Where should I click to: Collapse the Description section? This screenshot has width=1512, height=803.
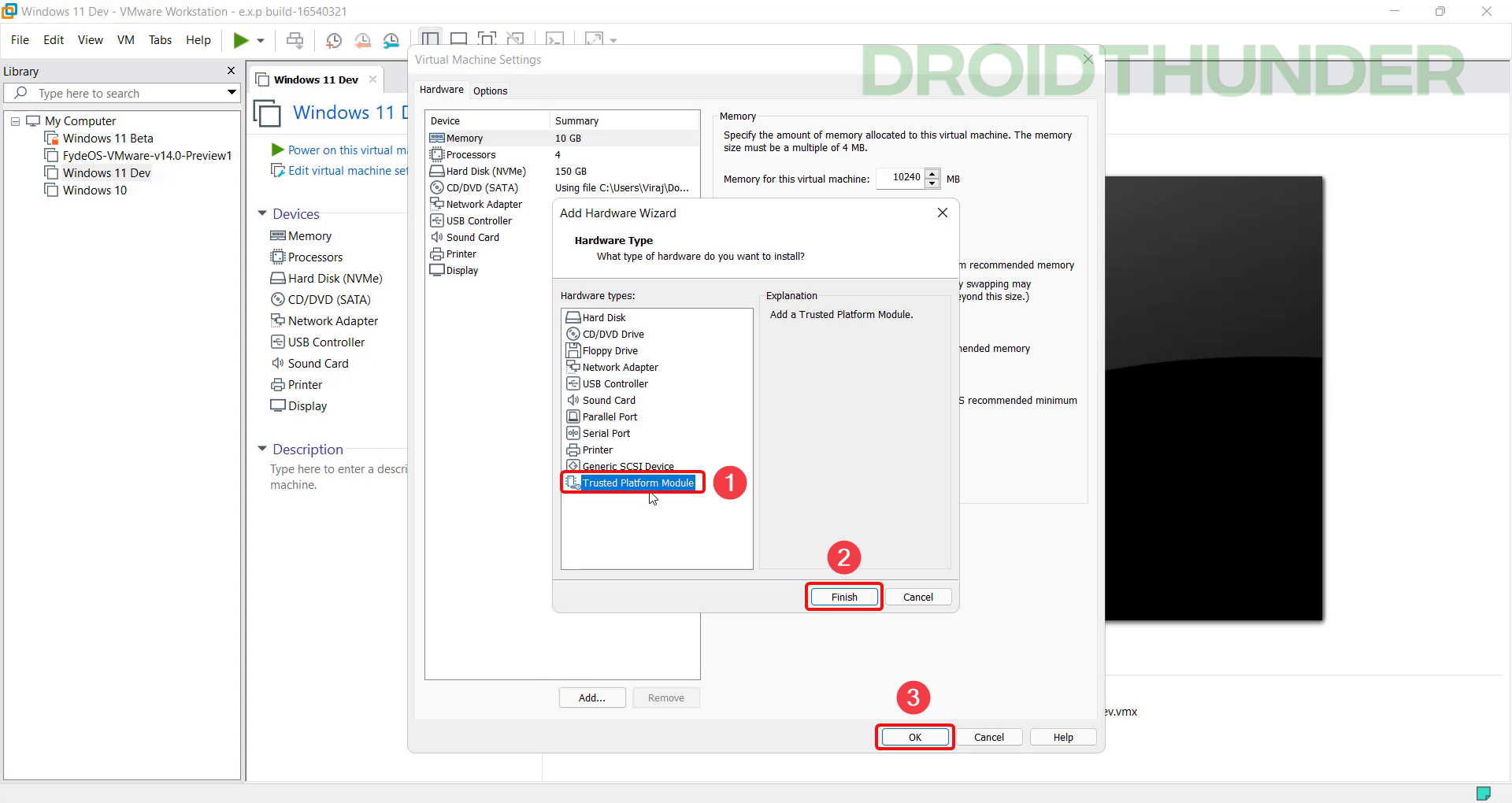click(x=262, y=450)
